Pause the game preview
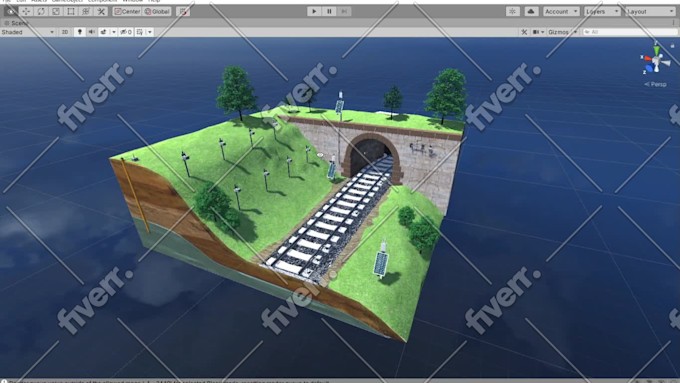The image size is (680, 383). (329, 11)
